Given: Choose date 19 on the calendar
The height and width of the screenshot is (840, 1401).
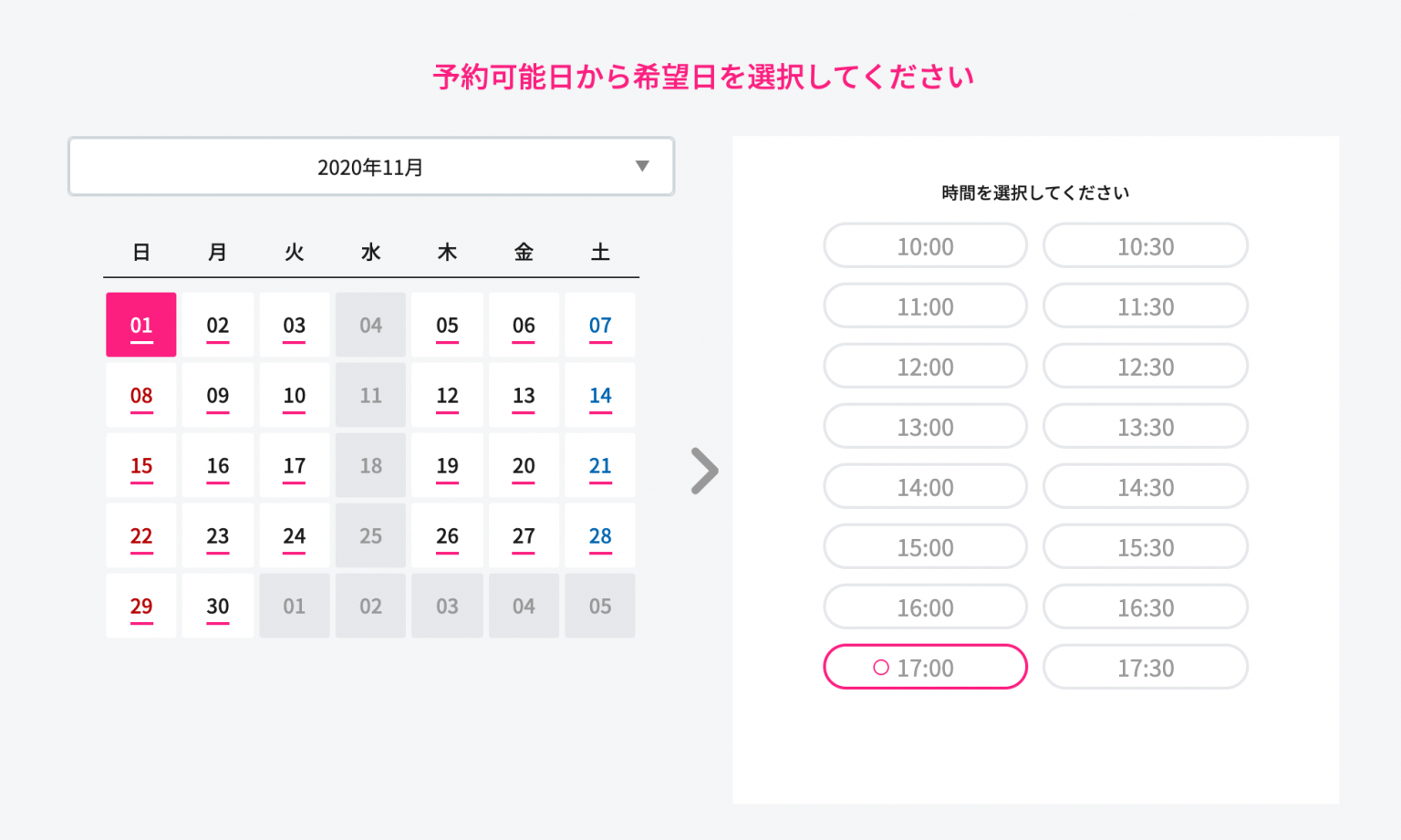Looking at the screenshot, I should (447, 466).
